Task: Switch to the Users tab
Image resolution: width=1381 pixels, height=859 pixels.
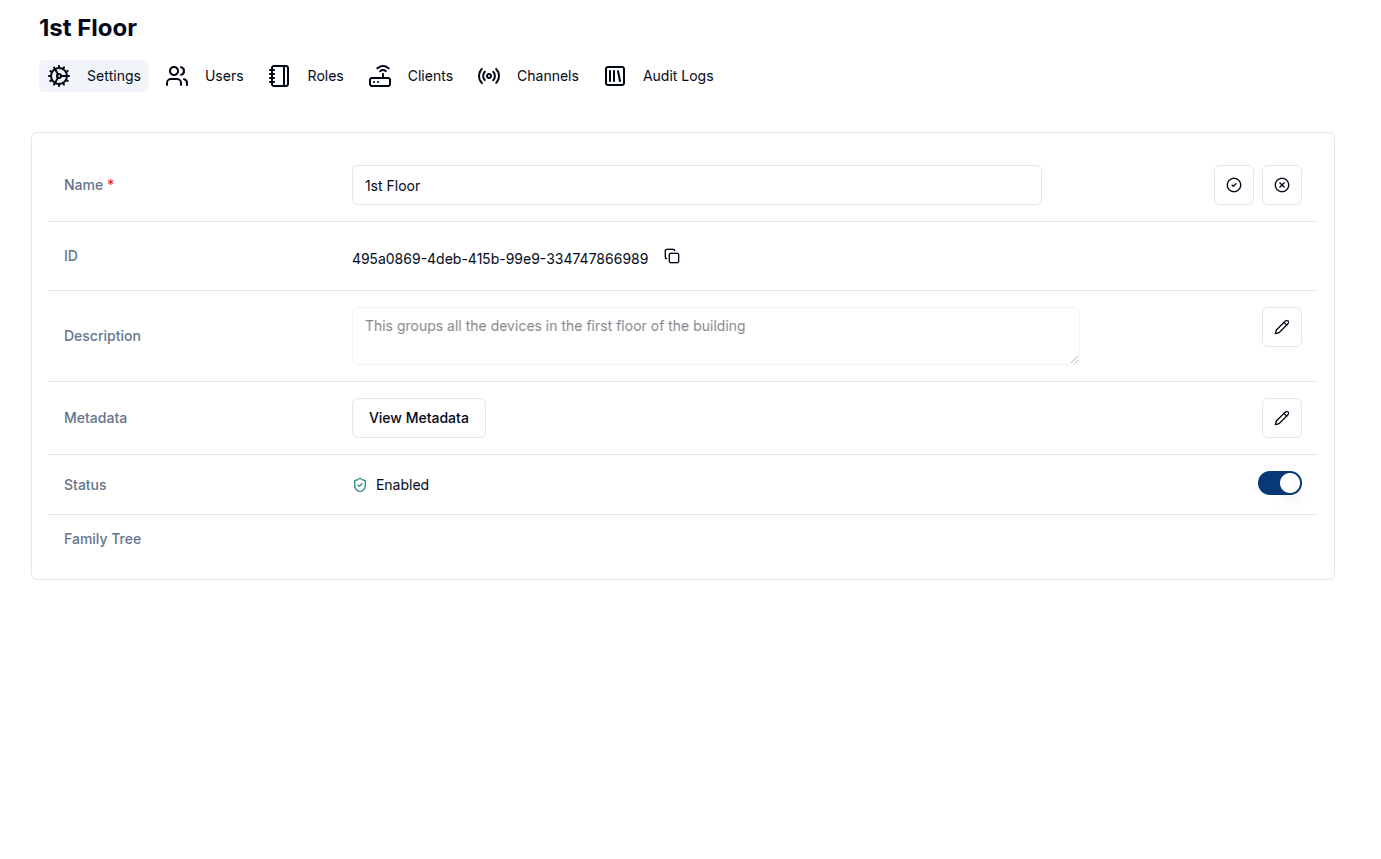Action: 205,76
